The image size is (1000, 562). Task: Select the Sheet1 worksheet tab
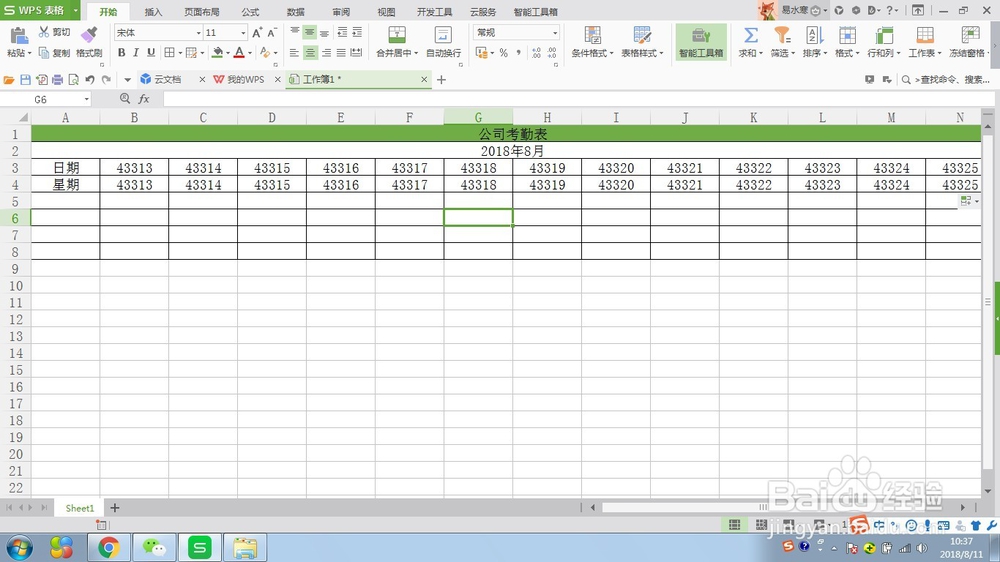[80, 508]
